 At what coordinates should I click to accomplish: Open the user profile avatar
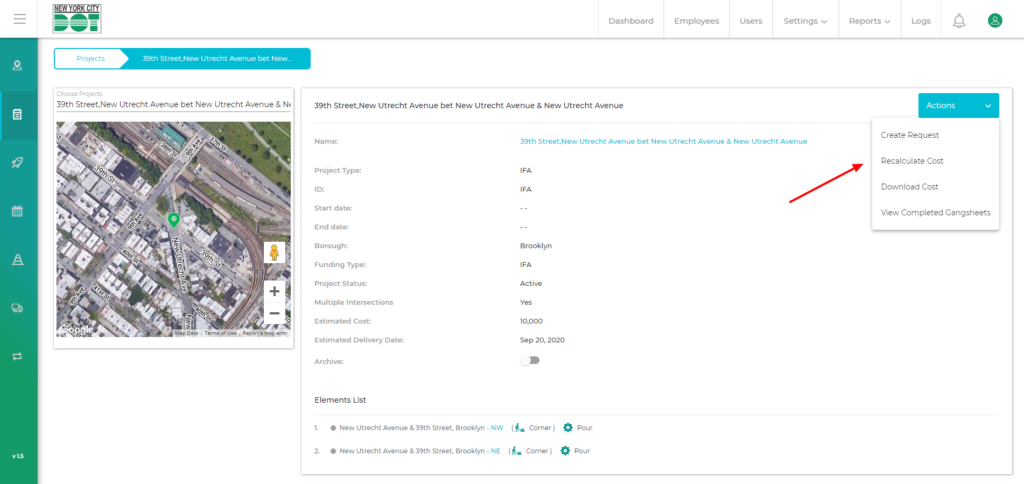[x=994, y=20]
